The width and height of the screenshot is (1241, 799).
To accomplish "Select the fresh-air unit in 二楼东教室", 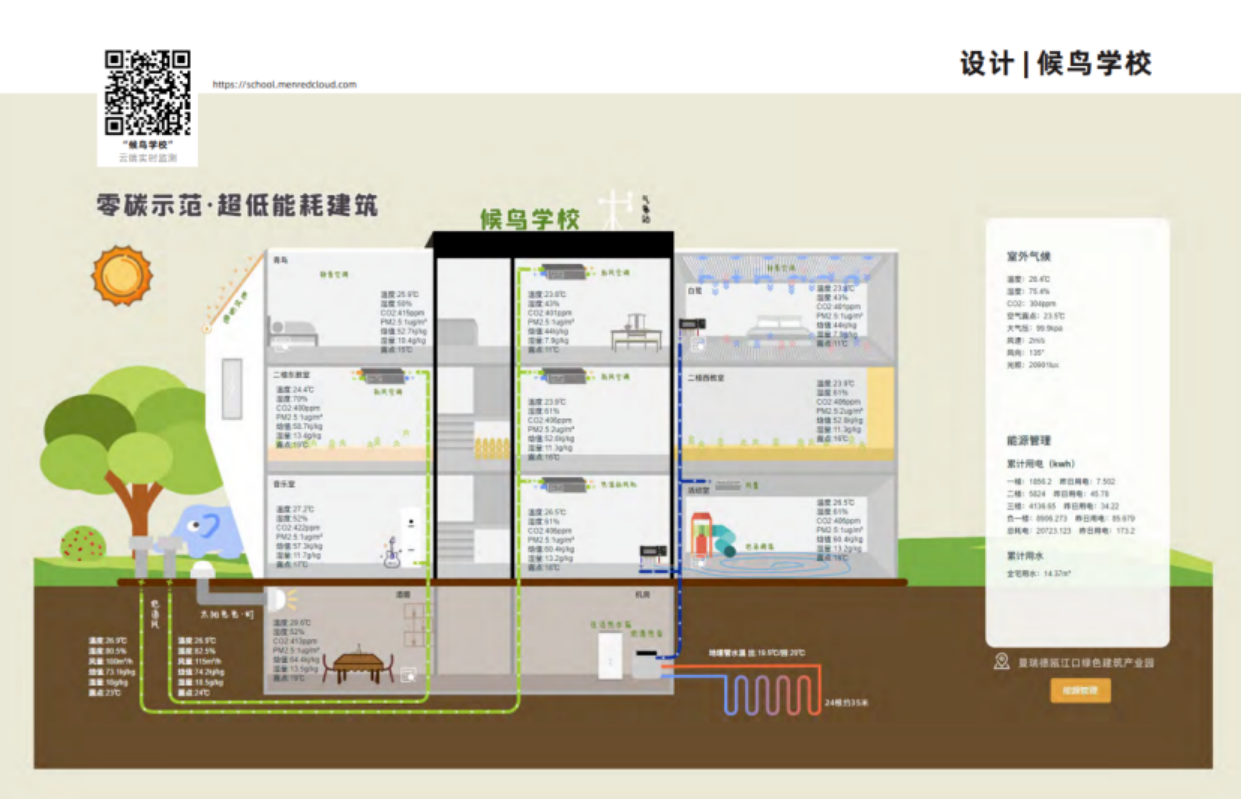I will [x=385, y=377].
